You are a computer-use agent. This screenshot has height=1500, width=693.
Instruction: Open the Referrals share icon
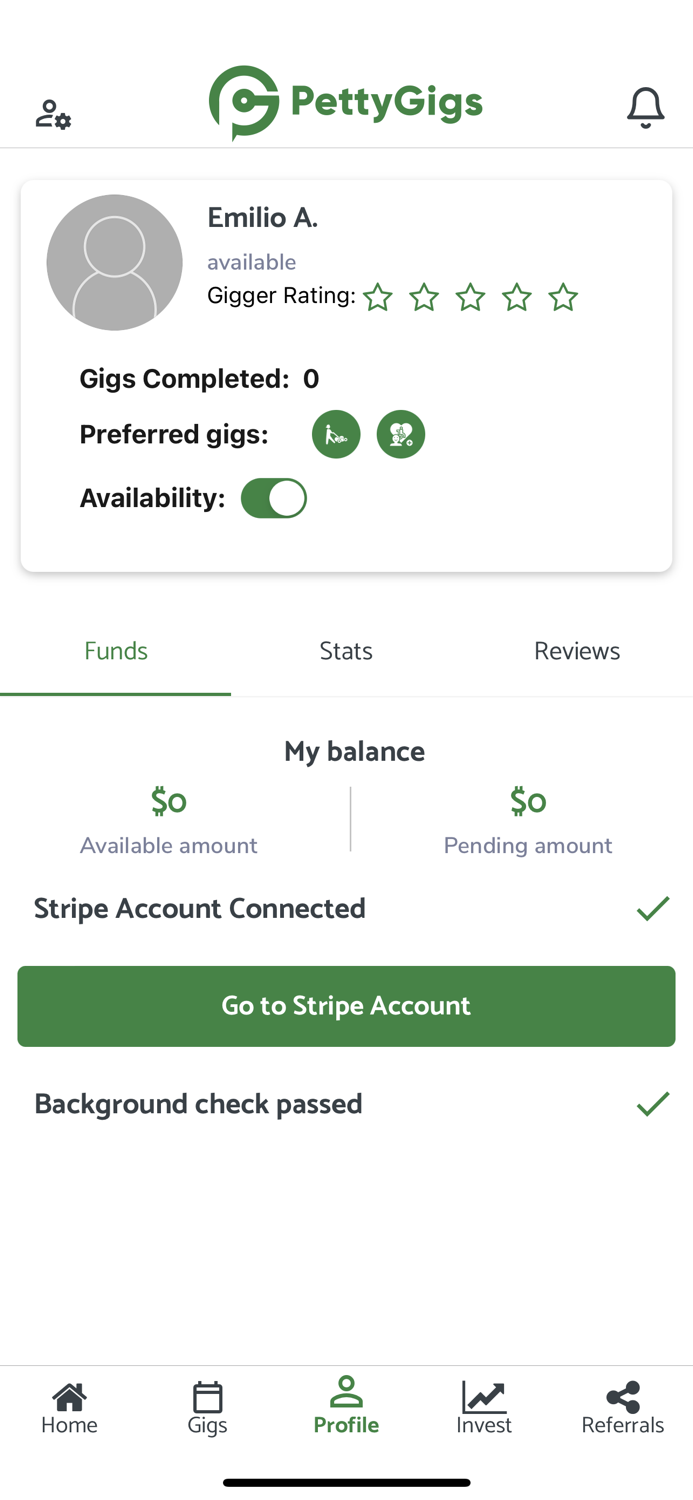click(x=622, y=1397)
